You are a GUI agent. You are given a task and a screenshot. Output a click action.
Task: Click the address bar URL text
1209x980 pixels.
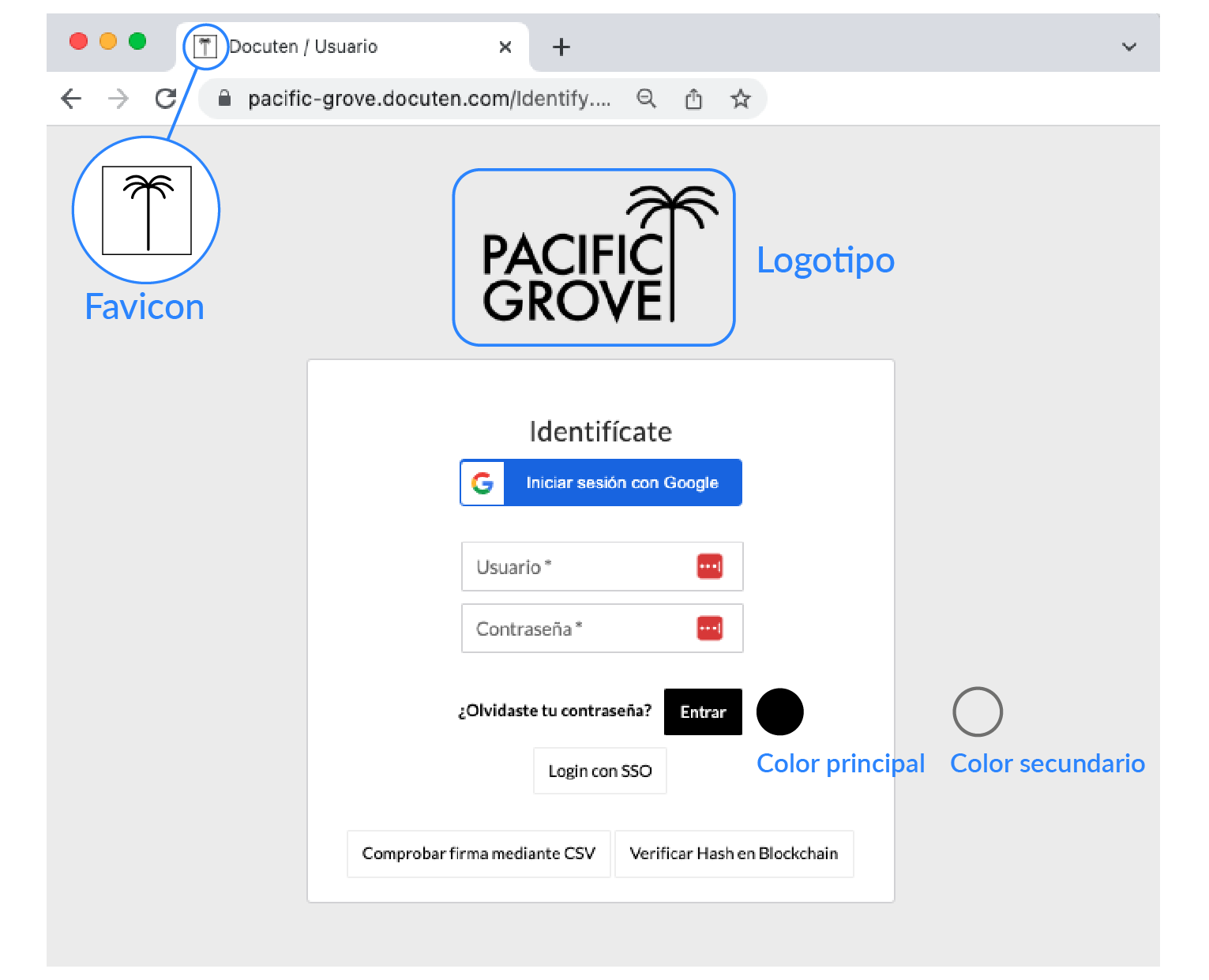(x=430, y=99)
